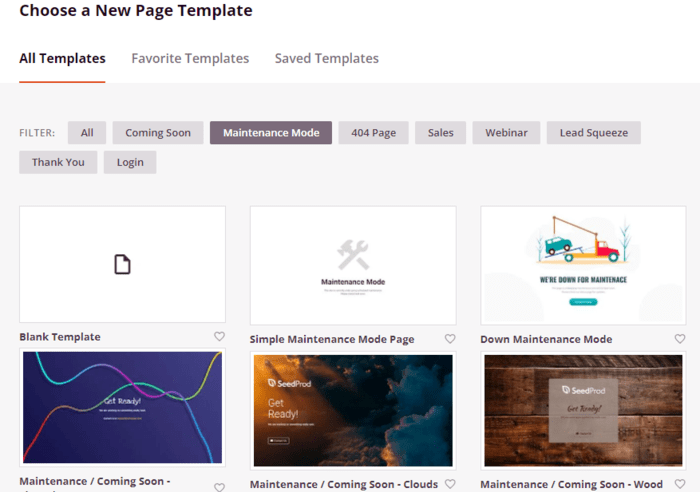Show Sales templates filter
Viewport: 700px width, 492px height.
coord(441,133)
